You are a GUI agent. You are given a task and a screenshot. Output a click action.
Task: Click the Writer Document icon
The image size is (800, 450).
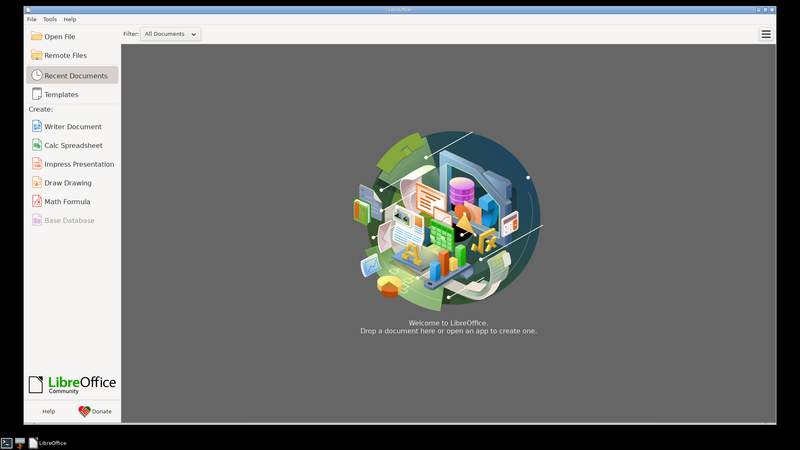tap(37, 126)
